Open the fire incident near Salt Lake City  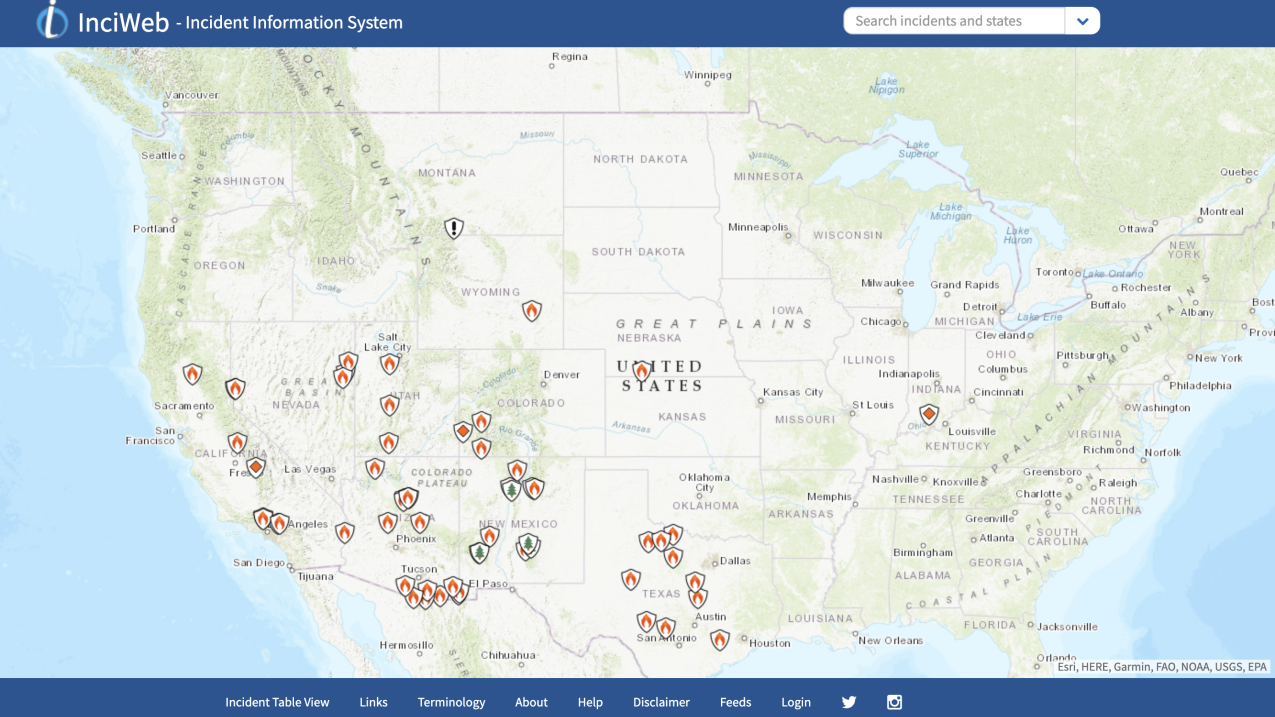point(389,363)
